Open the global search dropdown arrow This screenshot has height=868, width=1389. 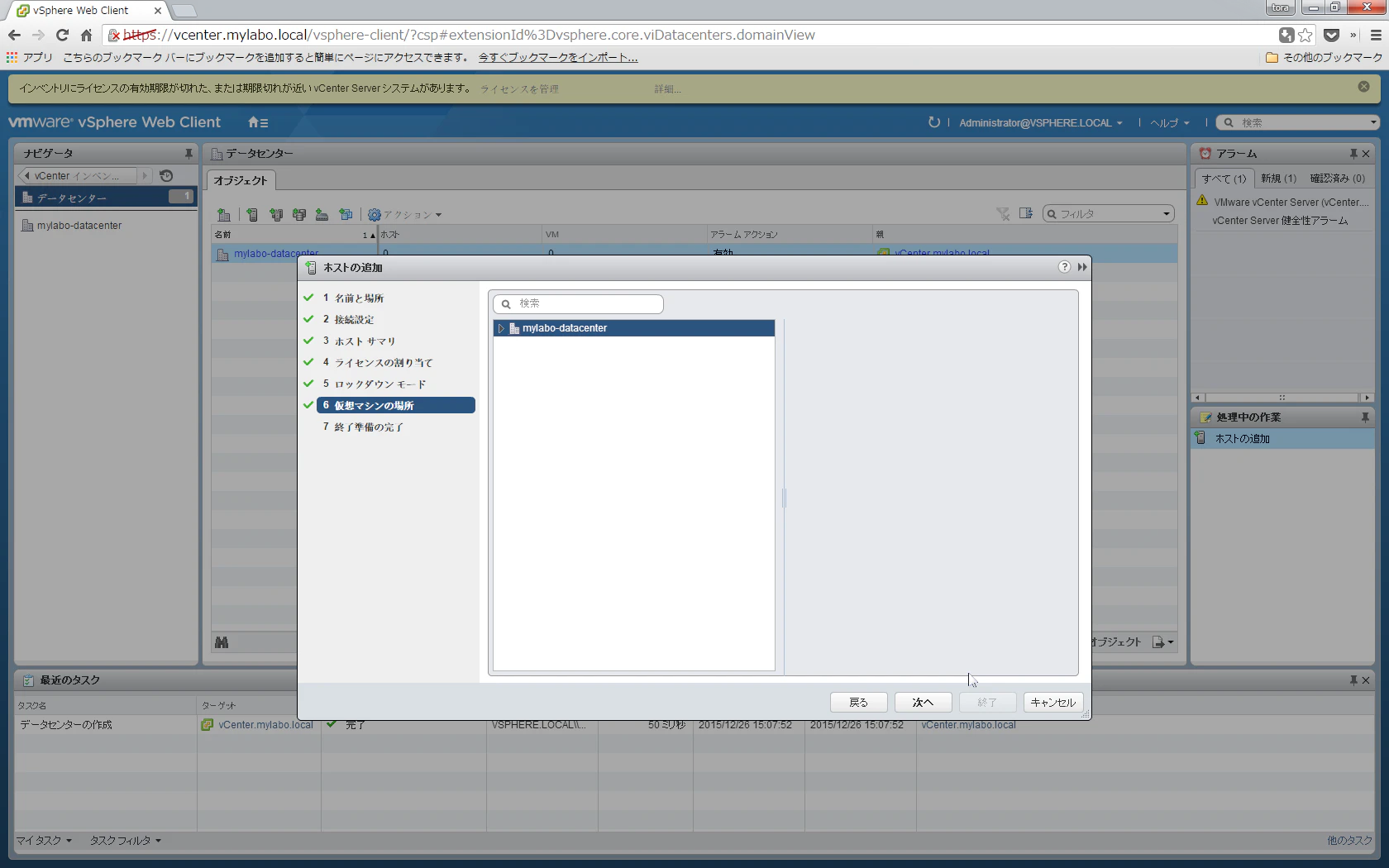(x=1373, y=122)
